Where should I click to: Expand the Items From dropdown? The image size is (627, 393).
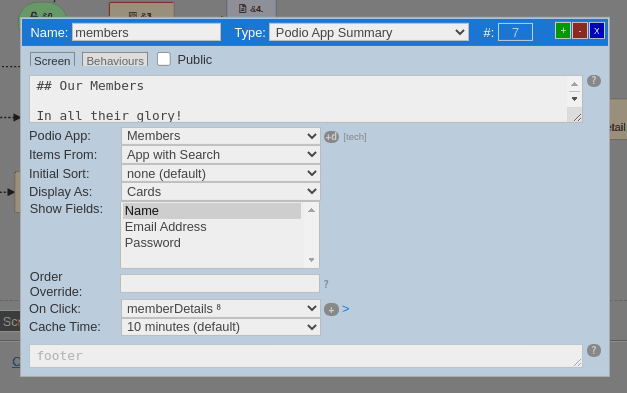tap(221, 155)
